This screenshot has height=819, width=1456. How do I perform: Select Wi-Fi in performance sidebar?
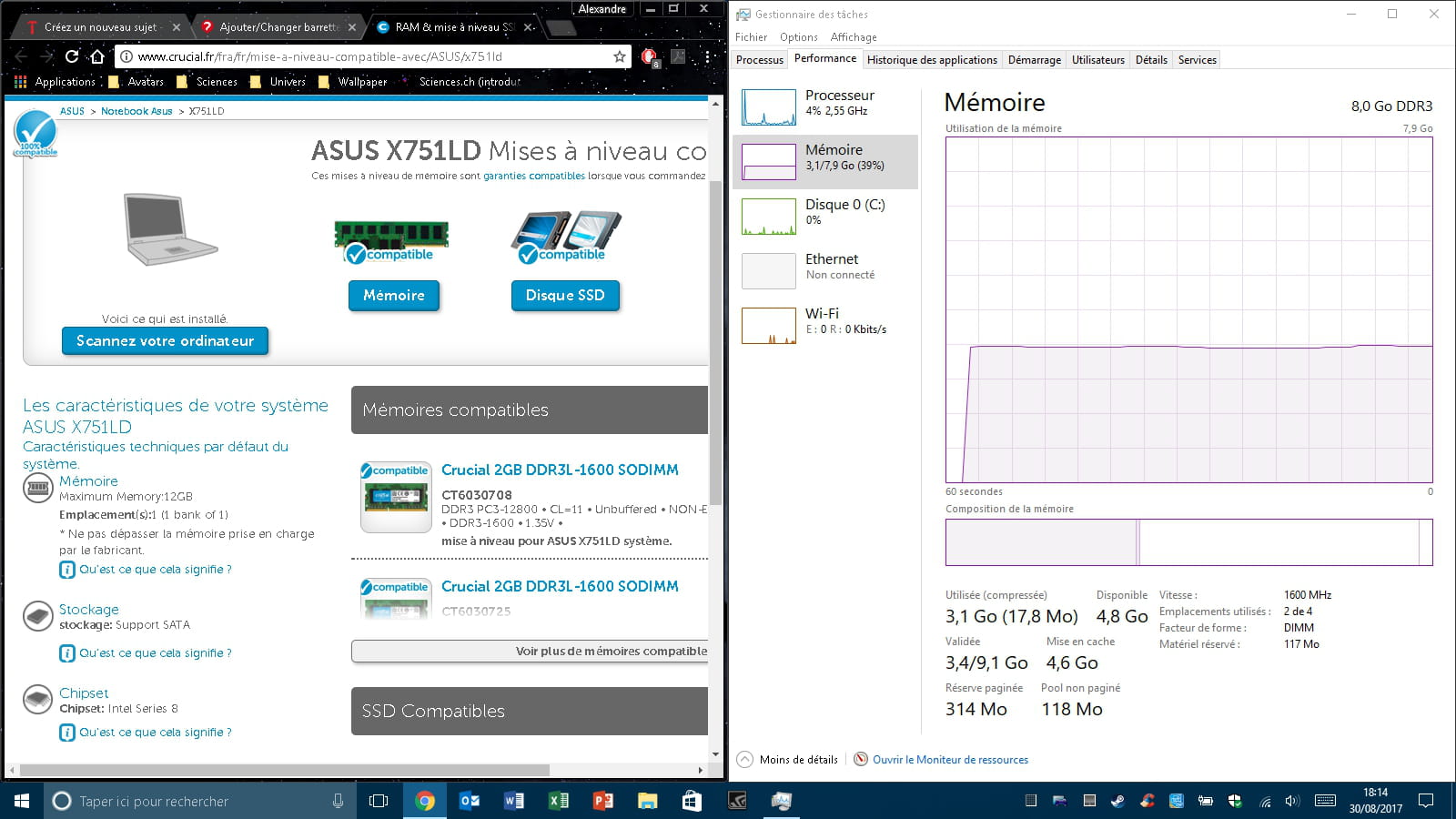[825, 326]
